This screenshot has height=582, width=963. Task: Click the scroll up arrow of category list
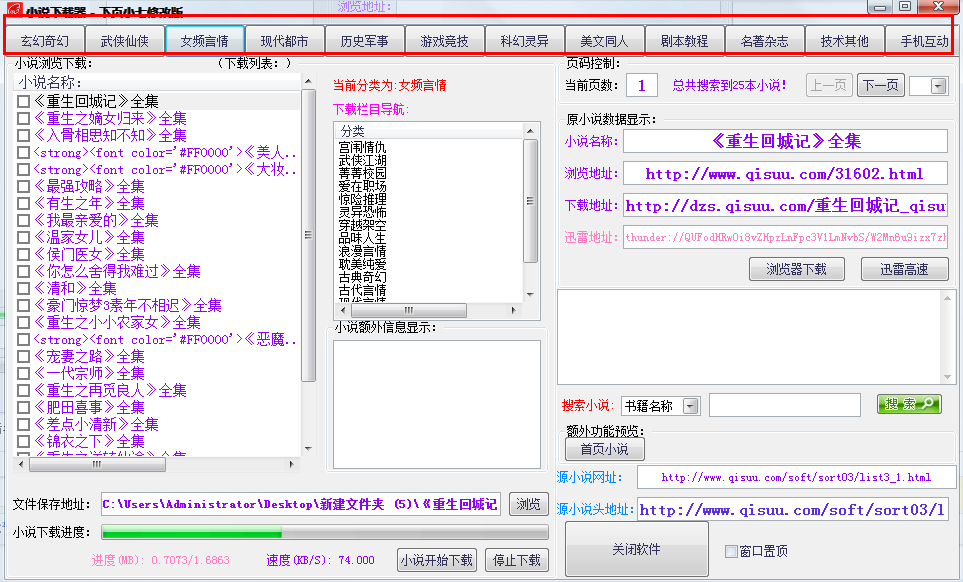[530, 131]
